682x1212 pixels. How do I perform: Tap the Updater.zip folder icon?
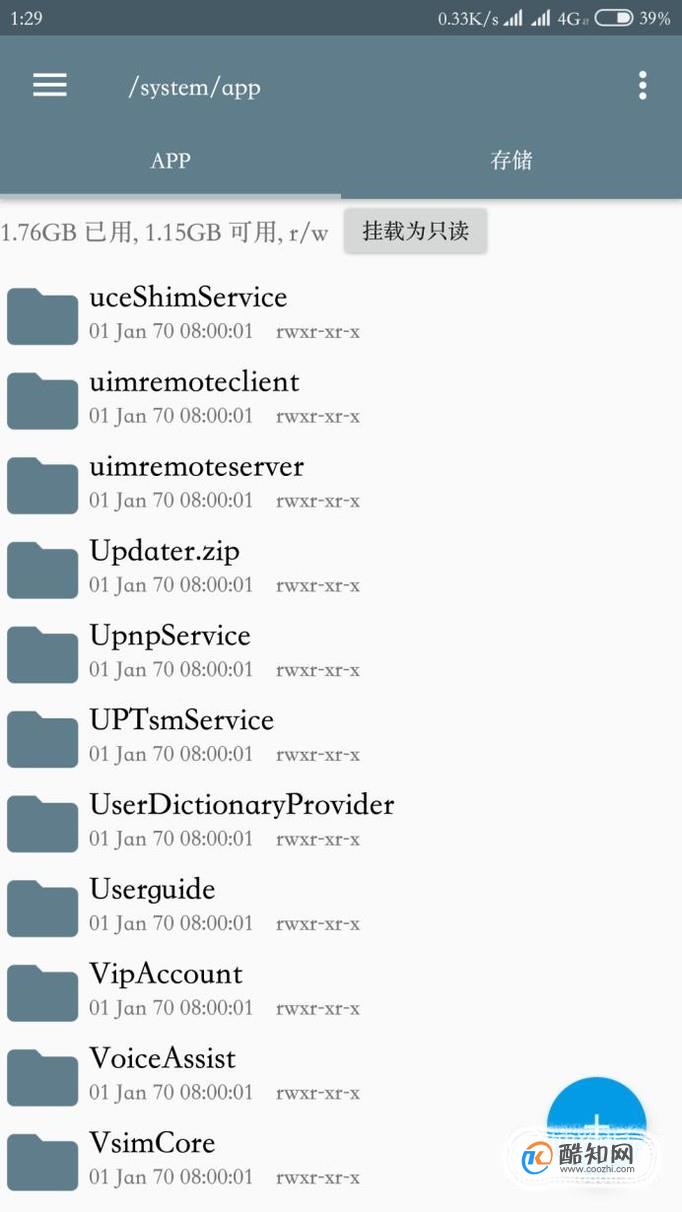[x=42, y=569]
